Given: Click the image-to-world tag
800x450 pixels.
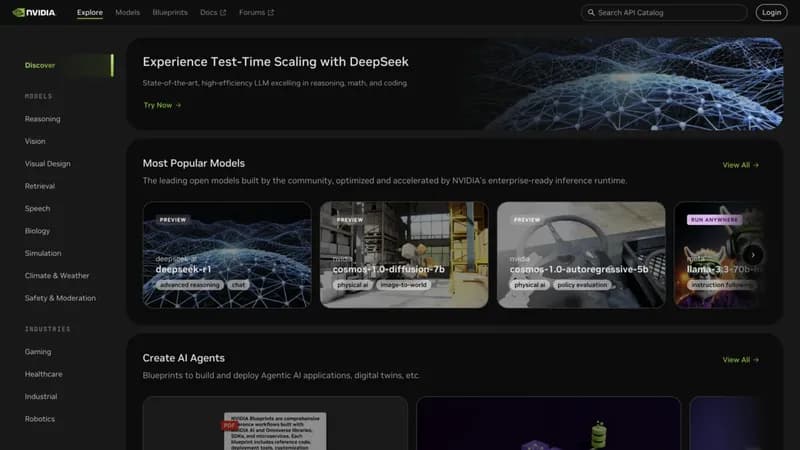Looking at the screenshot, I should (x=403, y=285).
